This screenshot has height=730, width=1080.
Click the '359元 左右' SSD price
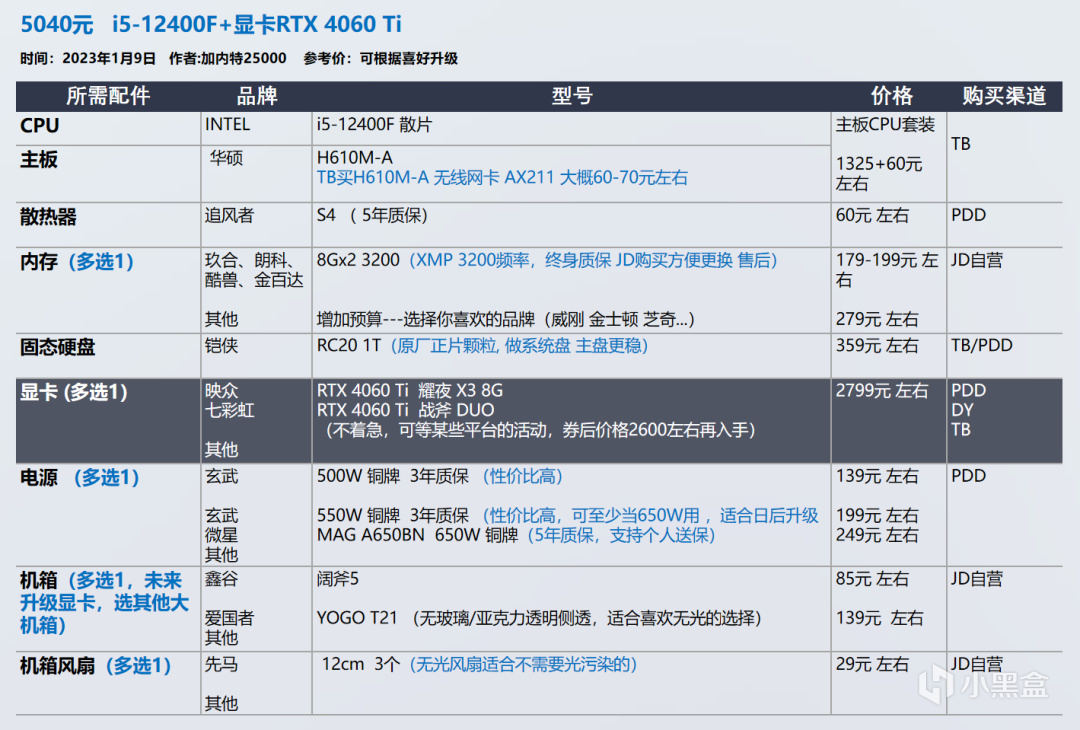tap(877, 346)
